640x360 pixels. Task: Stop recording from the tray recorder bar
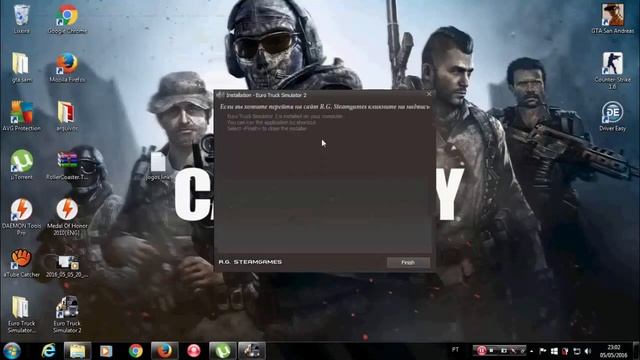pyautogui.click(x=492, y=350)
